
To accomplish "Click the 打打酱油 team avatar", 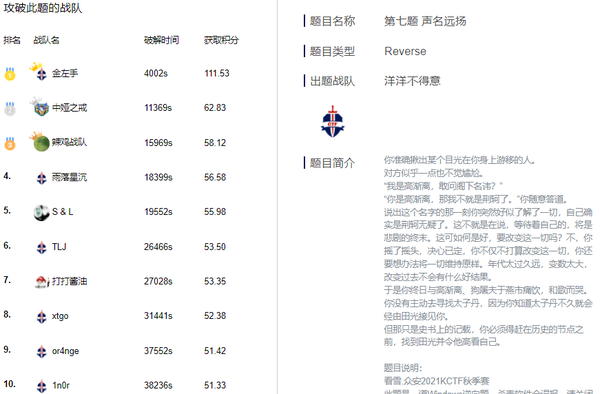I will coord(41,282).
